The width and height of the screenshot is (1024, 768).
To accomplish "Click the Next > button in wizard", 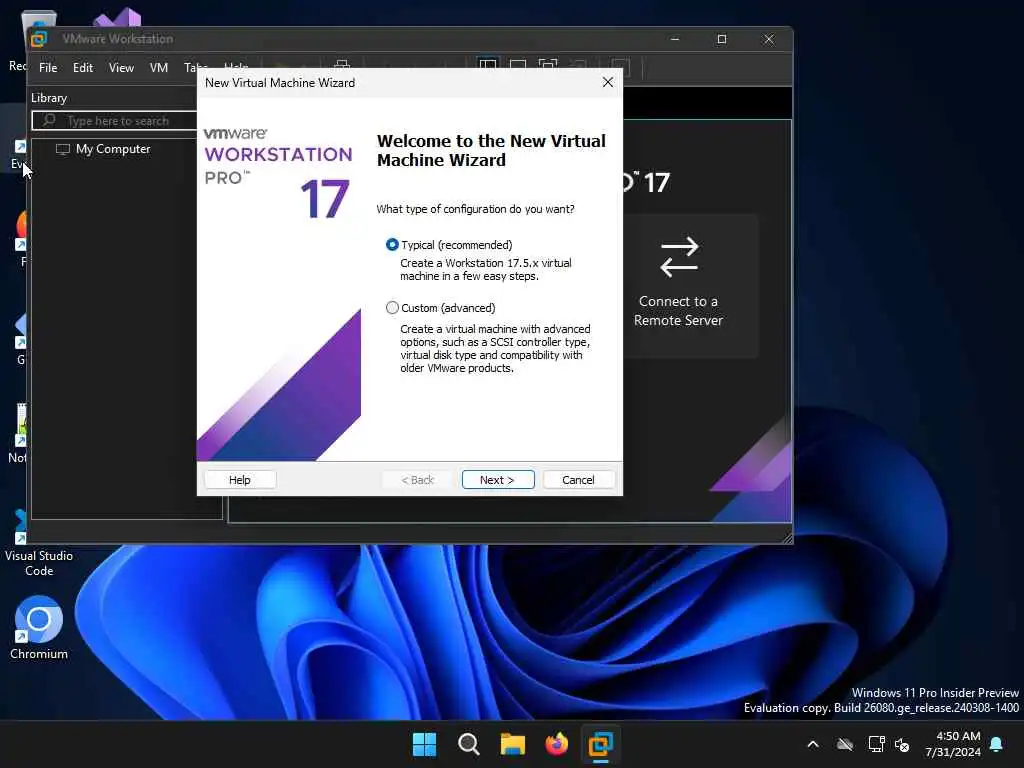I will tap(498, 479).
